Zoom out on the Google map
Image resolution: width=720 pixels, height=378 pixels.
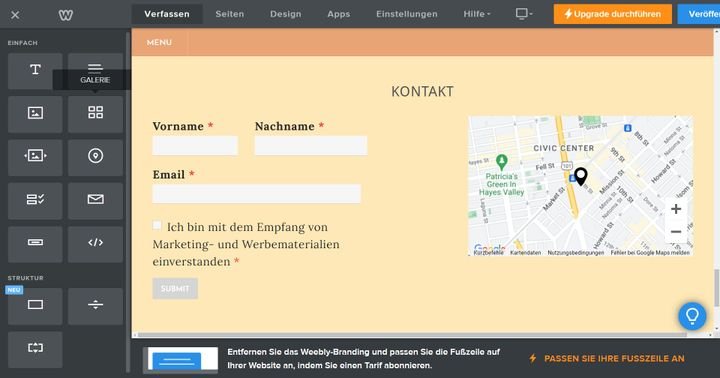676,231
